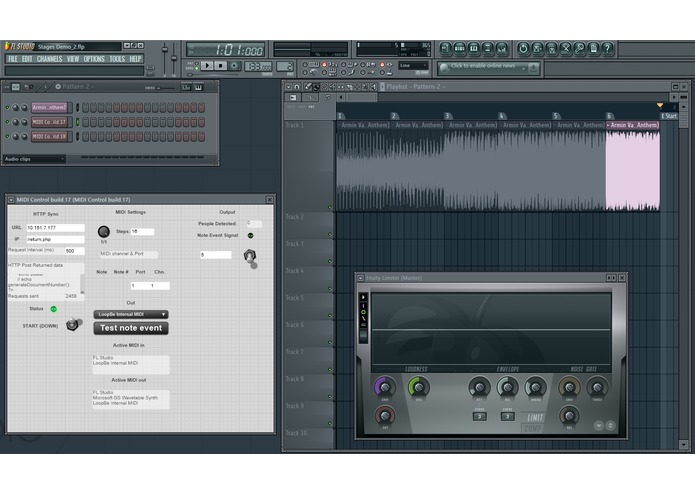The image size is (695, 494).
Task: Click the main pitch slider in the toolbar
Action: [x=174, y=59]
